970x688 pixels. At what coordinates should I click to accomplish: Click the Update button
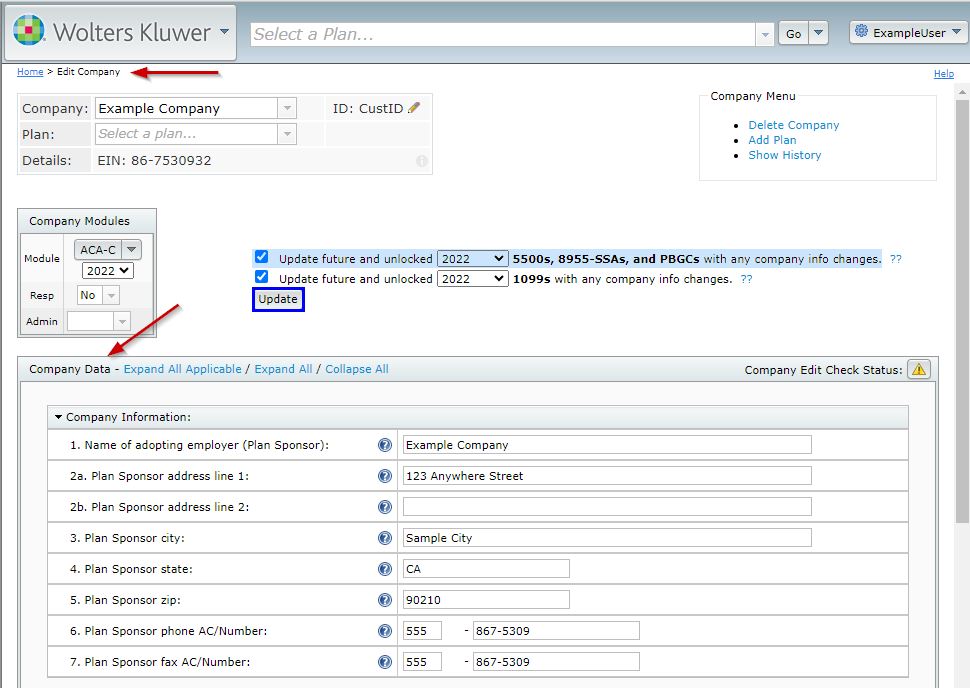point(278,299)
